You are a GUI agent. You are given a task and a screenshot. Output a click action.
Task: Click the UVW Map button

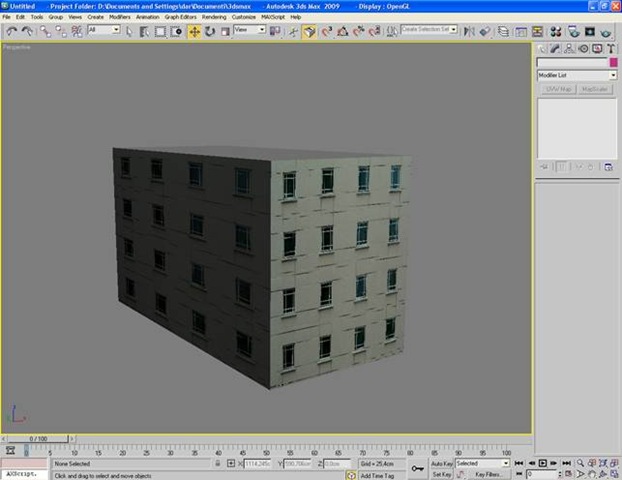click(557, 89)
